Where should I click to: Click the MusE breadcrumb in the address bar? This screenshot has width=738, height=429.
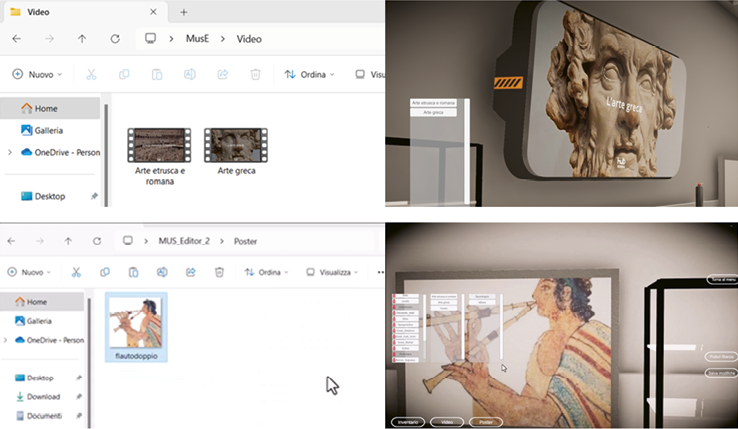click(197, 39)
